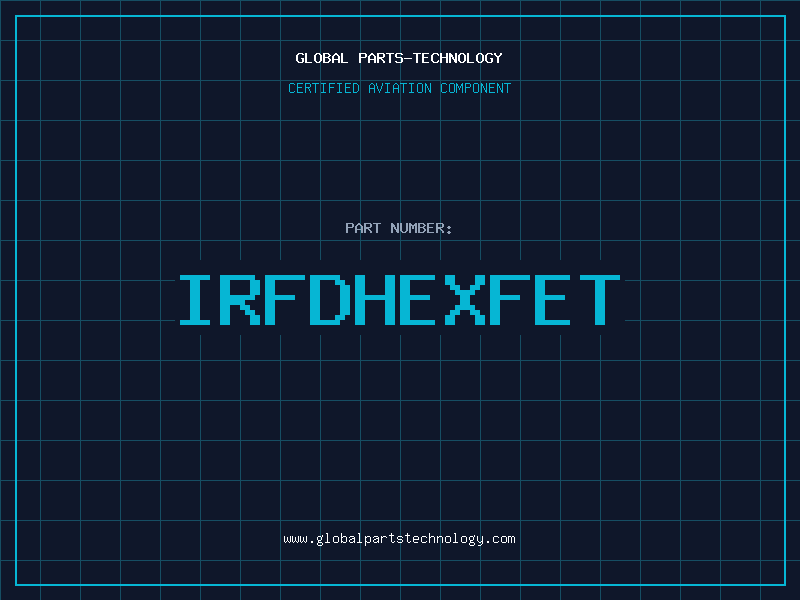Click the letter H in IRFDHEXFET
This screenshot has width=800, height=600.
[375, 300]
